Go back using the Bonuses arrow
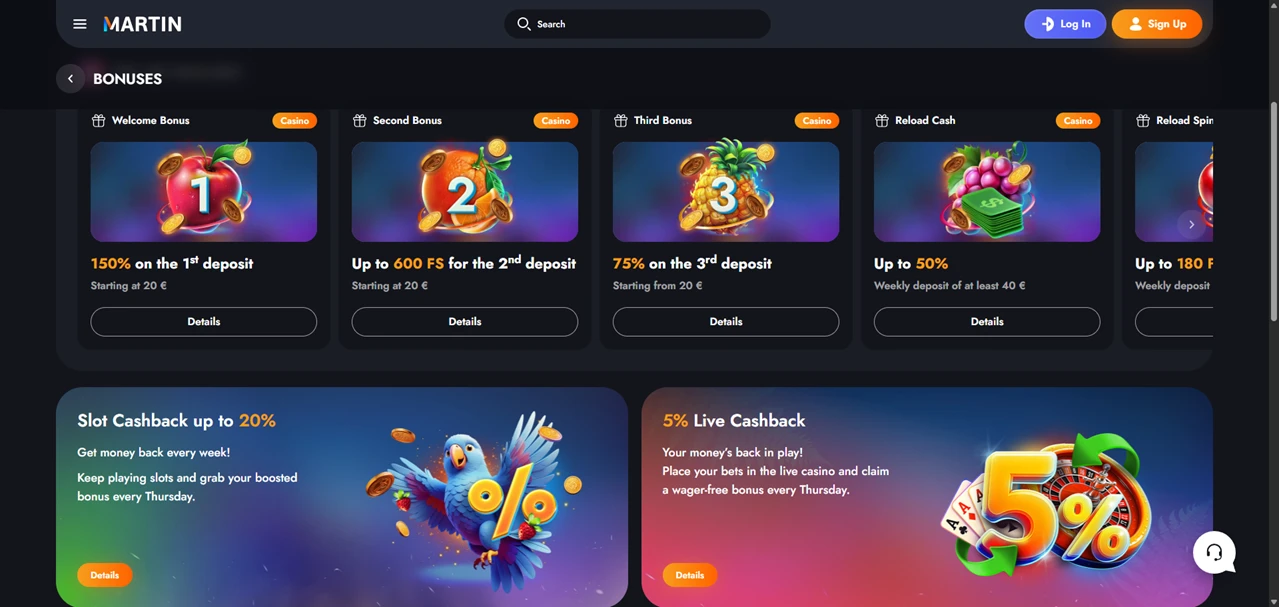1279x607 pixels. 70,79
